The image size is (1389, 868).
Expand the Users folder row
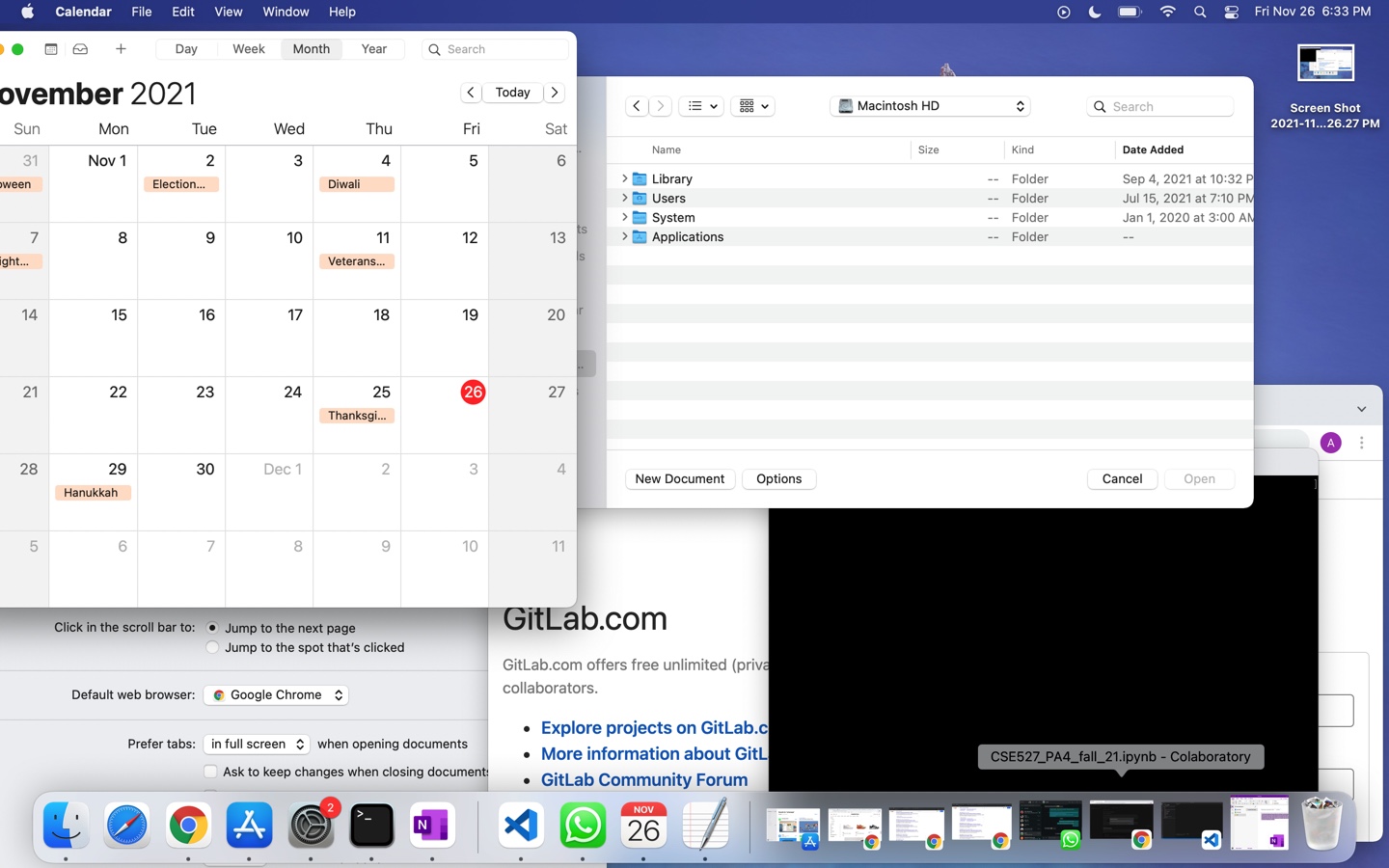(624, 198)
